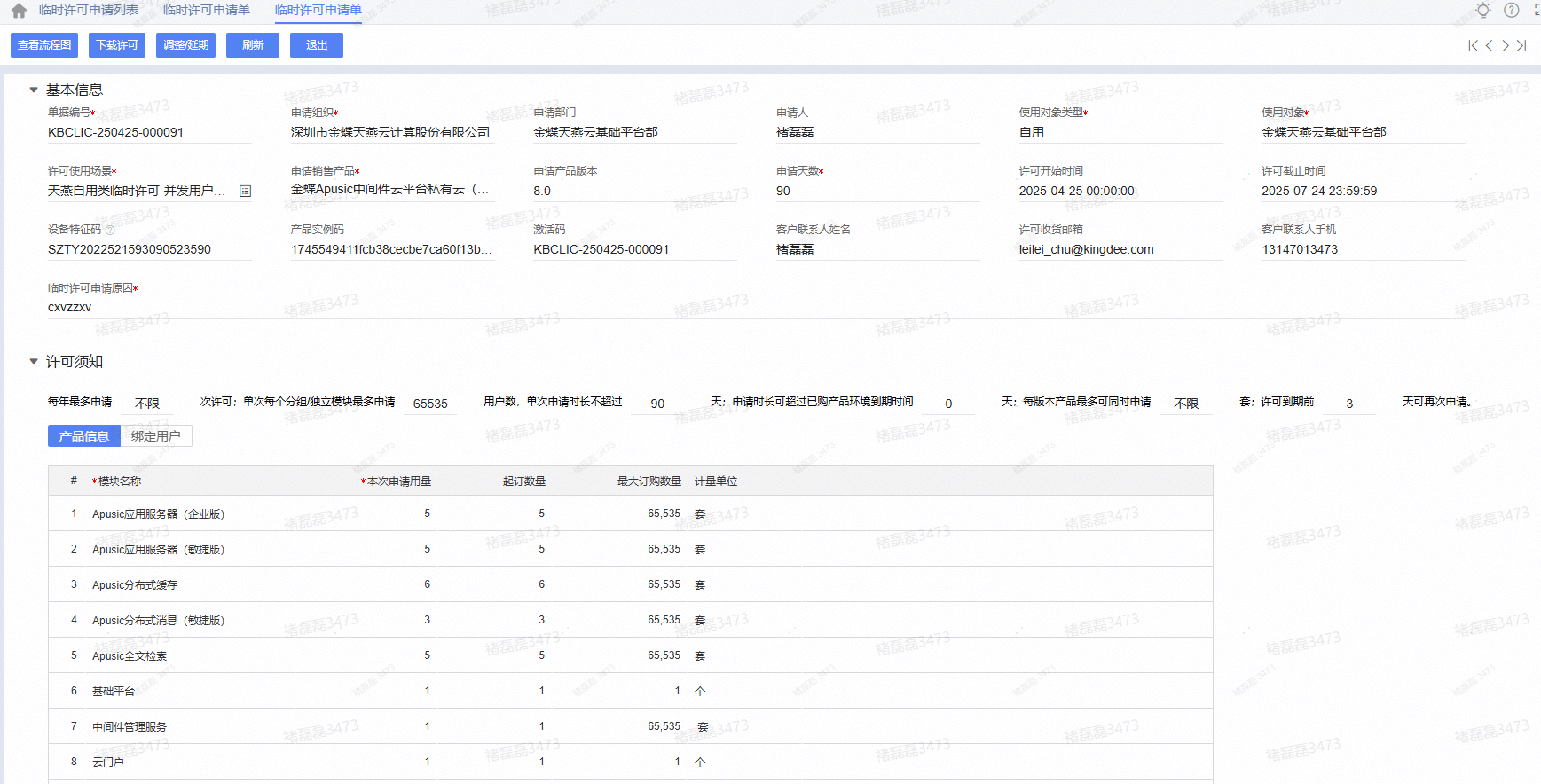The width and height of the screenshot is (1541, 784).
Task: Select the 基础平台 row
Action: click(x=631, y=691)
